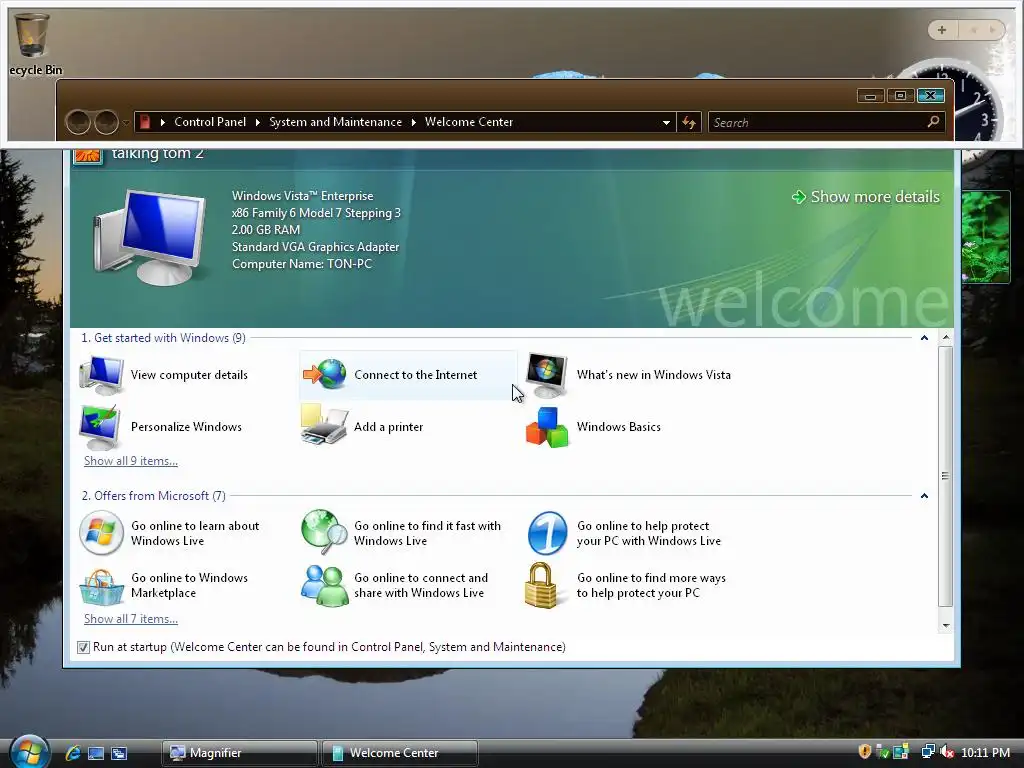Click the vertical scrollbar thumb
This screenshot has height=768, width=1024.
click(946, 477)
